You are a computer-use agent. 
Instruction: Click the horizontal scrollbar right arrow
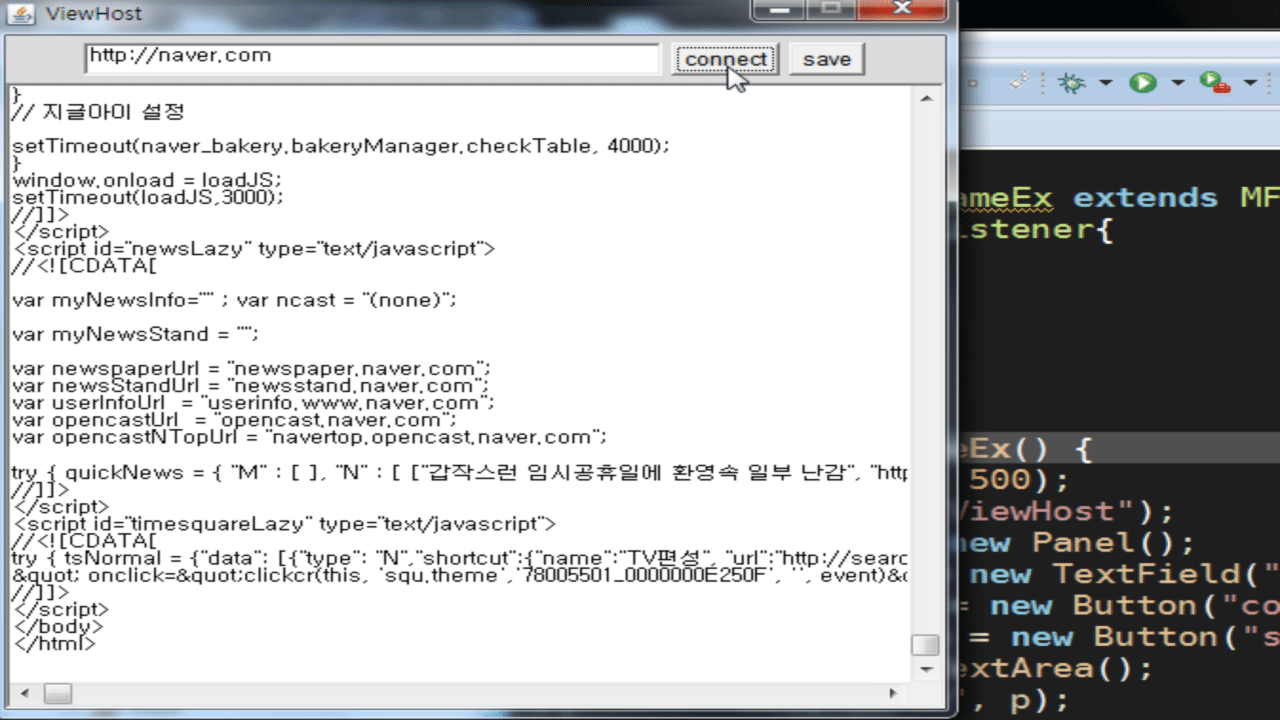893,693
